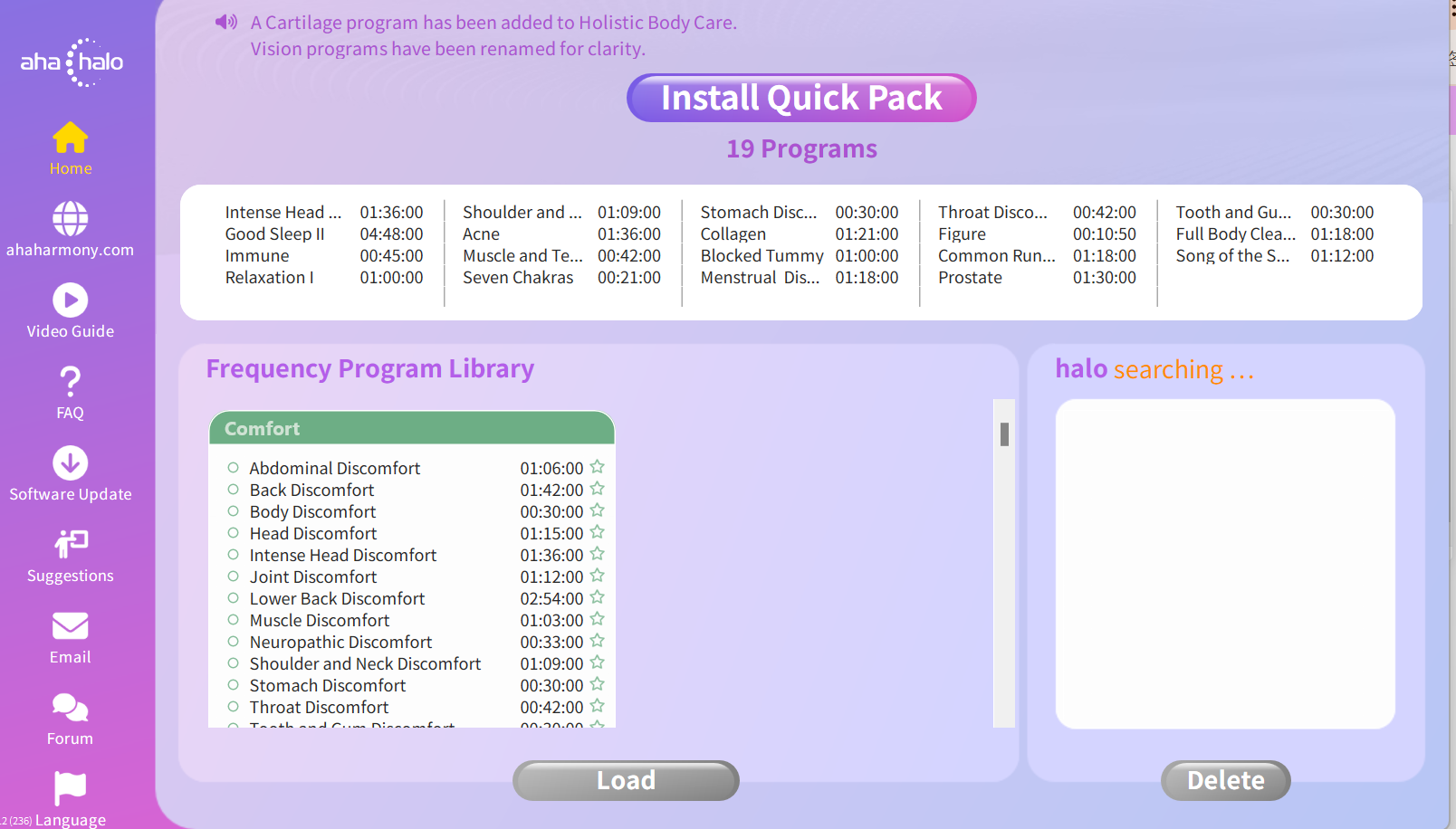The image size is (1456, 829).
Task: Select Body Discomfort radio button
Action: (233, 511)
